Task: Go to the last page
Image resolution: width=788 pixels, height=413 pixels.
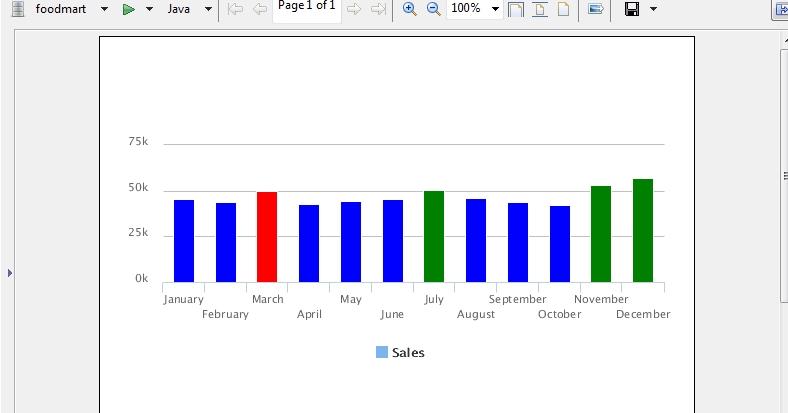Action: pyautogui.click(x=378, y=9)
